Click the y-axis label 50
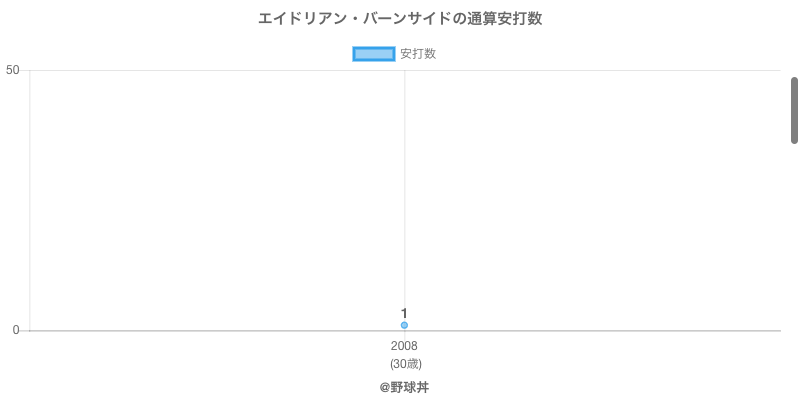Viewport: 800px width, 400px height. pyautogui.click(x=13, y=70)
